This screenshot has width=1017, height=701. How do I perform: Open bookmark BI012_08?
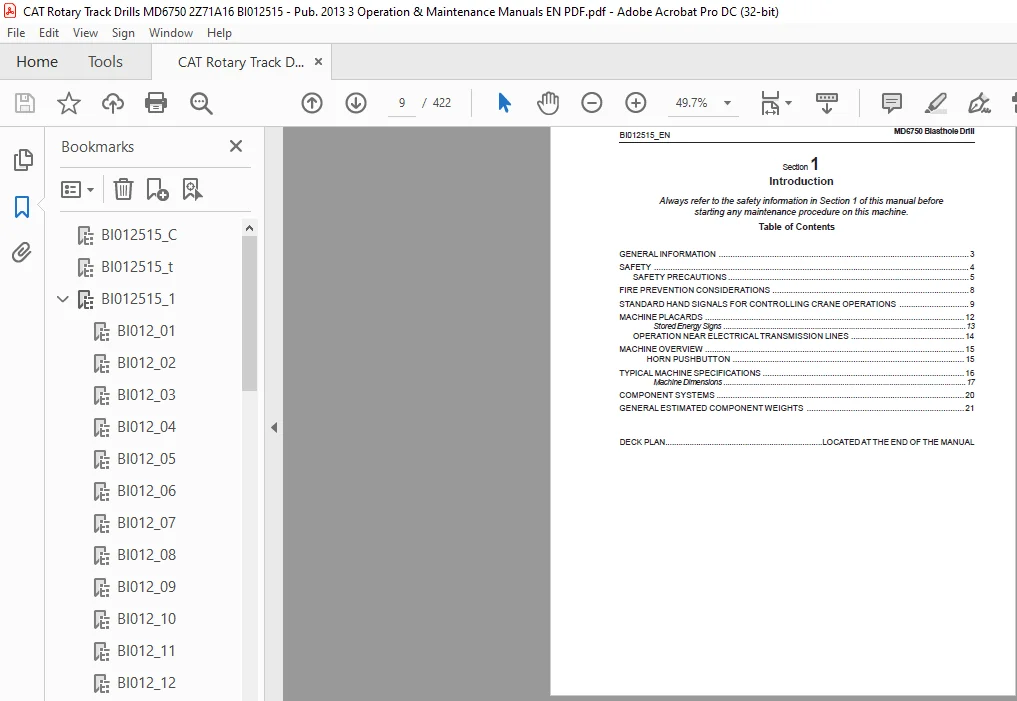(x=147, y=555)
